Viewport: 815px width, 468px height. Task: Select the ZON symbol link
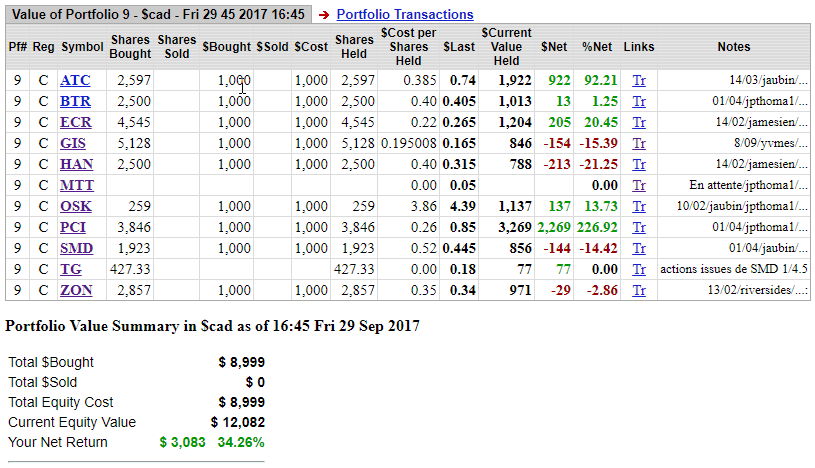click(x=76, y=290)
